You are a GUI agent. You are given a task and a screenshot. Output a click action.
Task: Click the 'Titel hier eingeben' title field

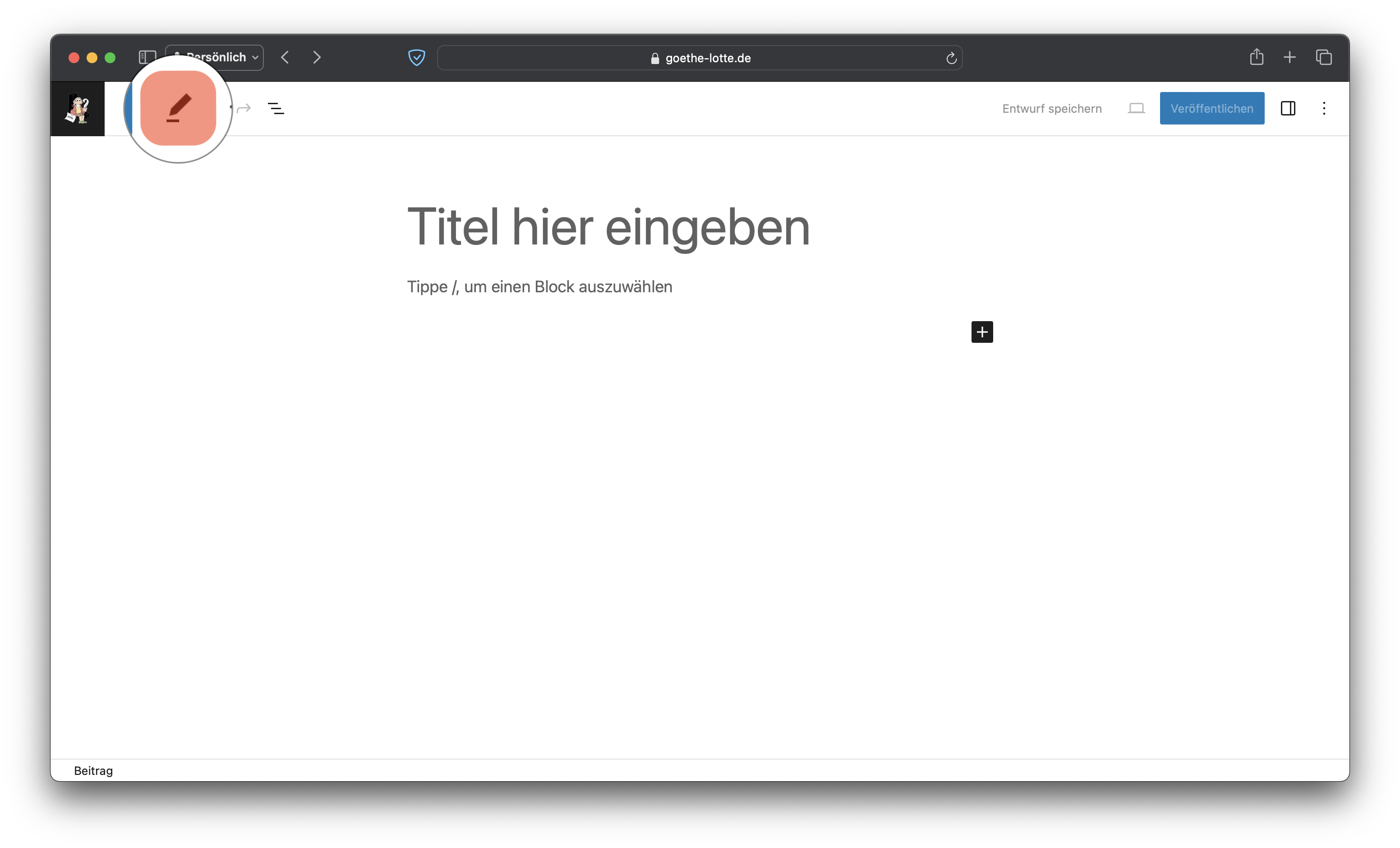(x=608, y=227)
